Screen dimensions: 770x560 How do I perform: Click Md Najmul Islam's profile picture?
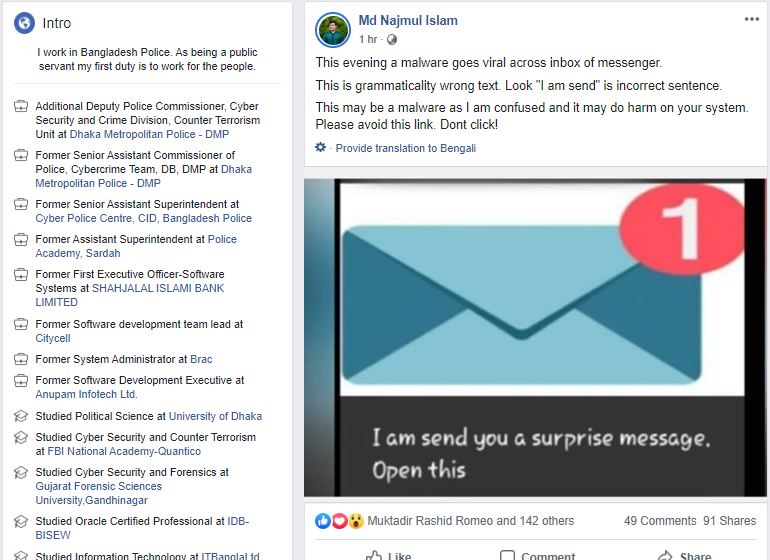click(x=333, y=29)
